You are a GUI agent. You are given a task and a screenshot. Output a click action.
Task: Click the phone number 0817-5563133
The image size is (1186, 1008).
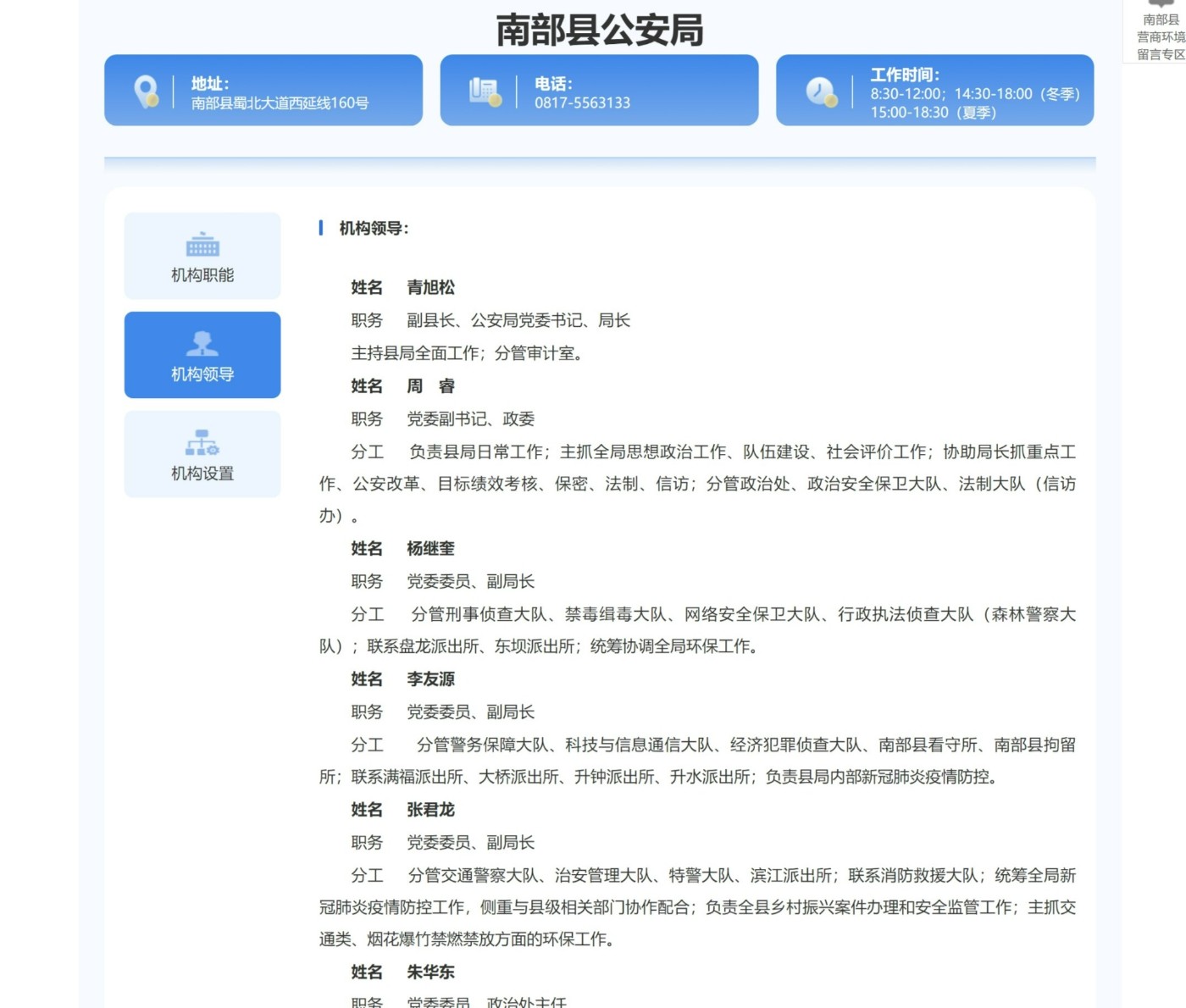click(x=582, y=102)
